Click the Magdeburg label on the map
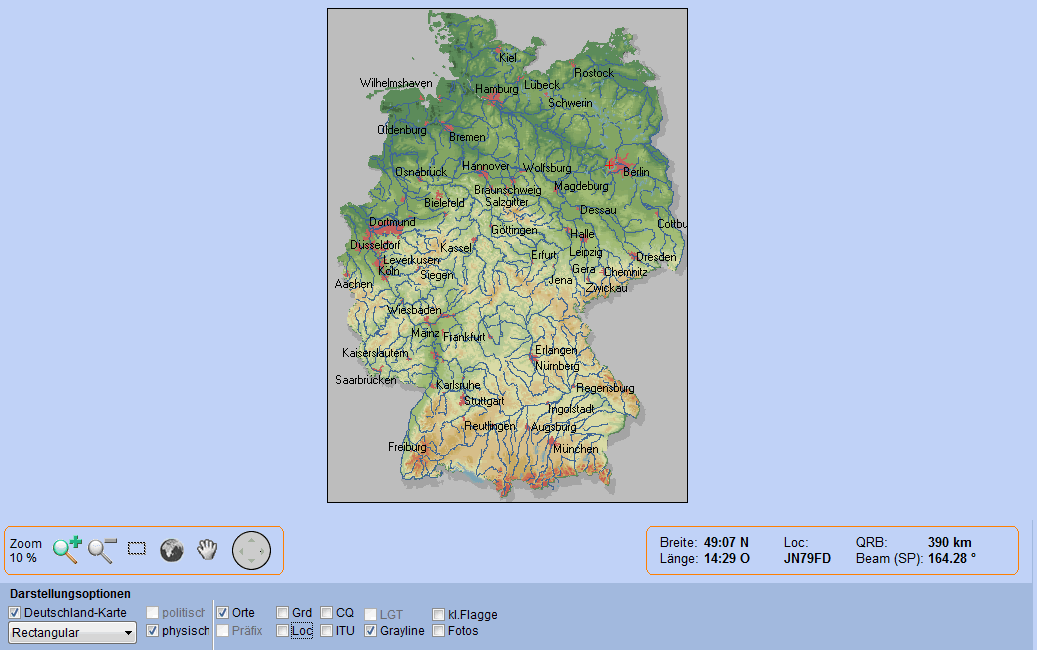1037x650 pixels. pyautogui.click(x=581, y=186)
